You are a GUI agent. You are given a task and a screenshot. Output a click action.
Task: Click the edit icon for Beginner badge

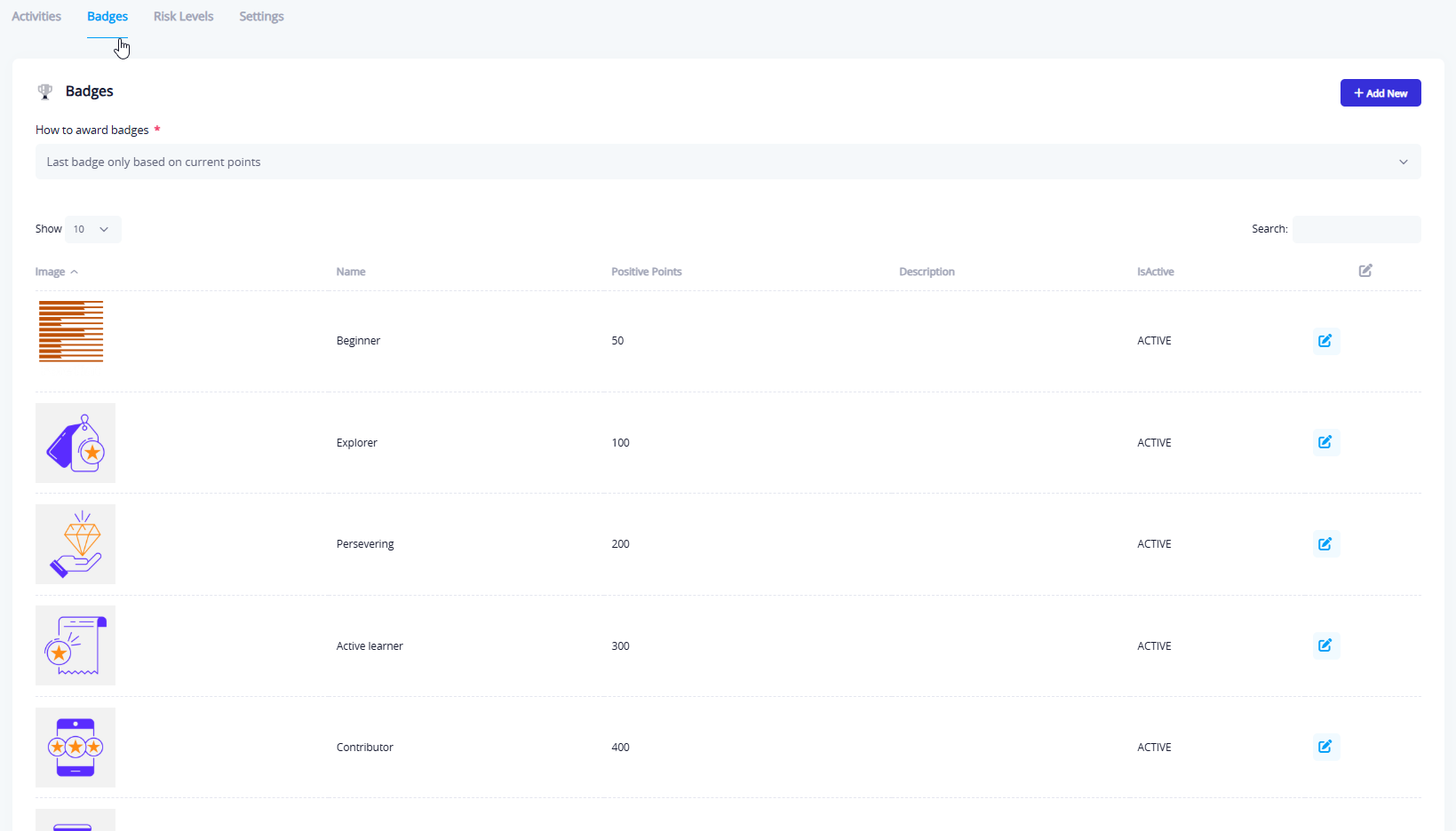pos(1325,341)
